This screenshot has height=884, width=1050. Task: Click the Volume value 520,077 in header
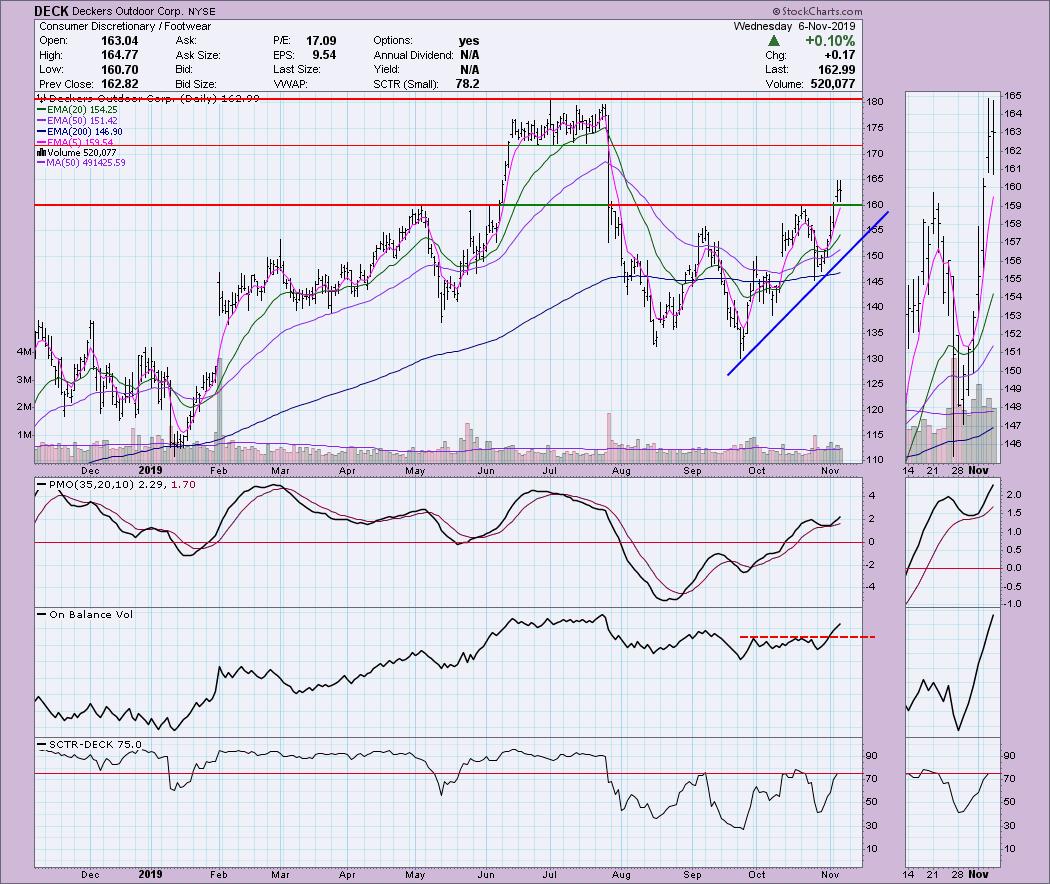832,84
